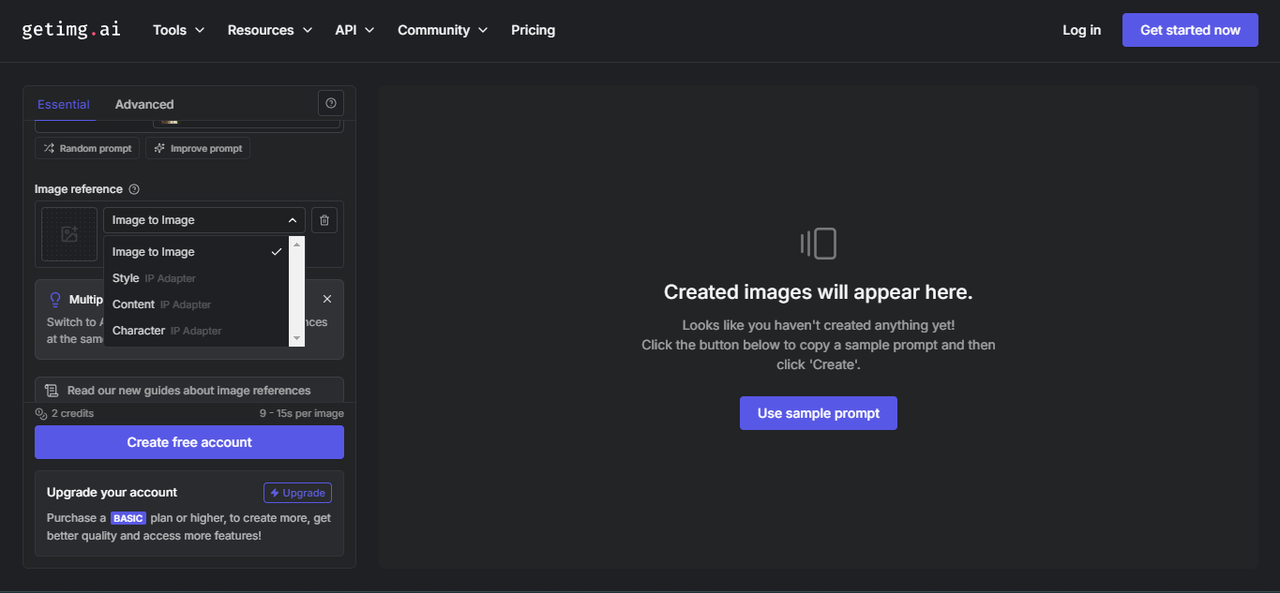Delete the image reference with trash icon
1280x593 pixels.
pos(324,220)
